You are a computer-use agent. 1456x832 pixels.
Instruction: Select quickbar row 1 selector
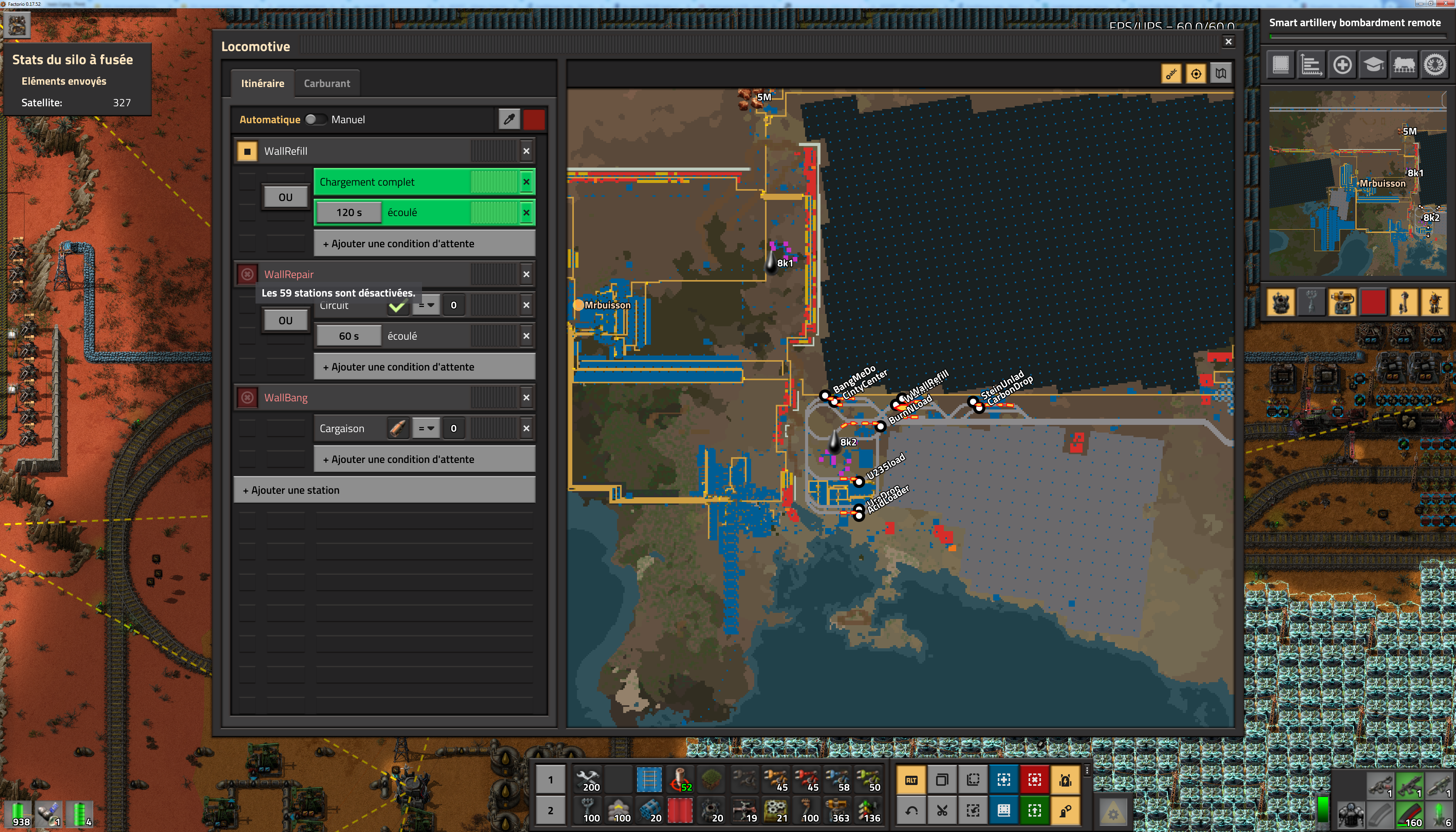pyautogui.click(x=550, y=780)
